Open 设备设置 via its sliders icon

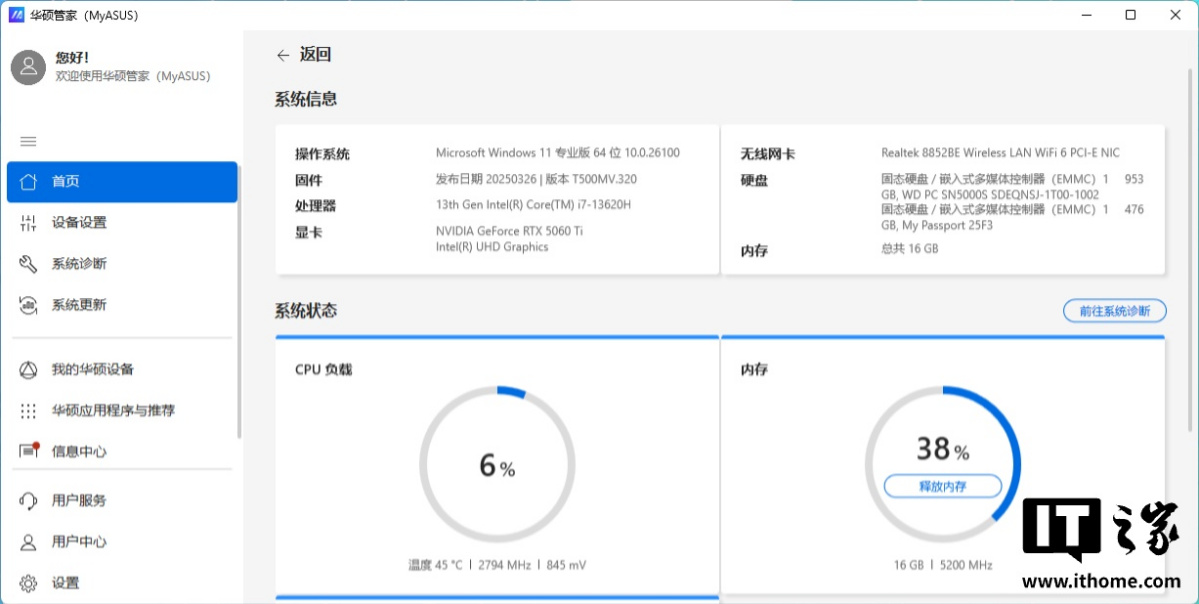28,223
